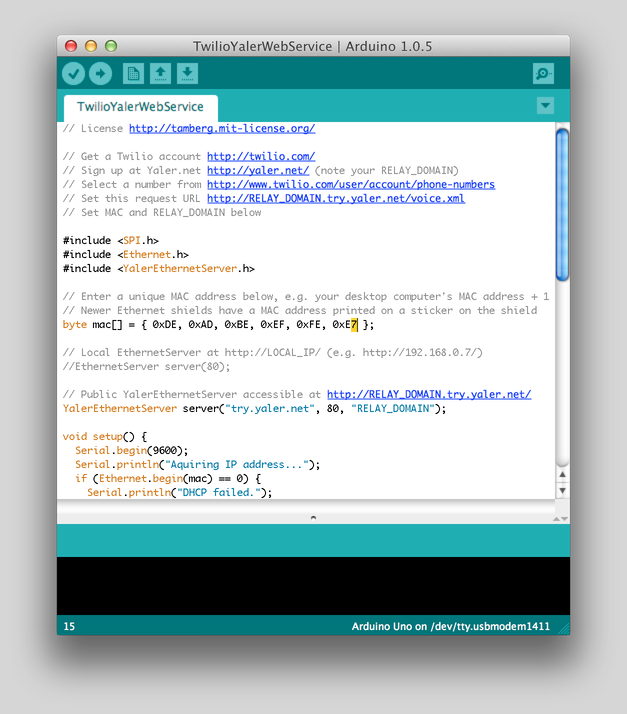This screenshot has width=627, height=714.
Task: Click the "try.yaler.net" string
Action: point(270,408)
